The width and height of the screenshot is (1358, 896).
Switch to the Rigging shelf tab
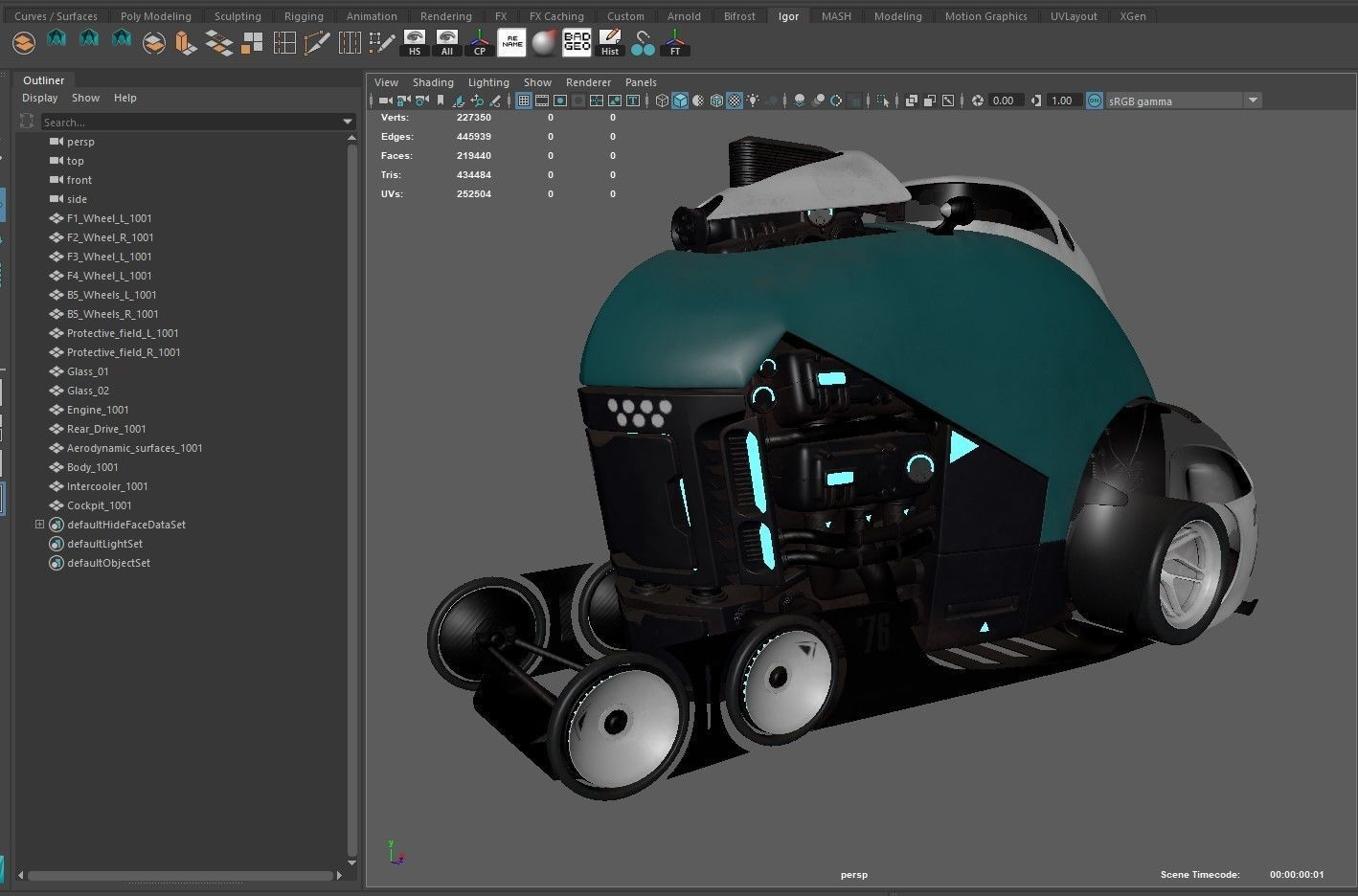pyautogui.click(x=304, y=16)
